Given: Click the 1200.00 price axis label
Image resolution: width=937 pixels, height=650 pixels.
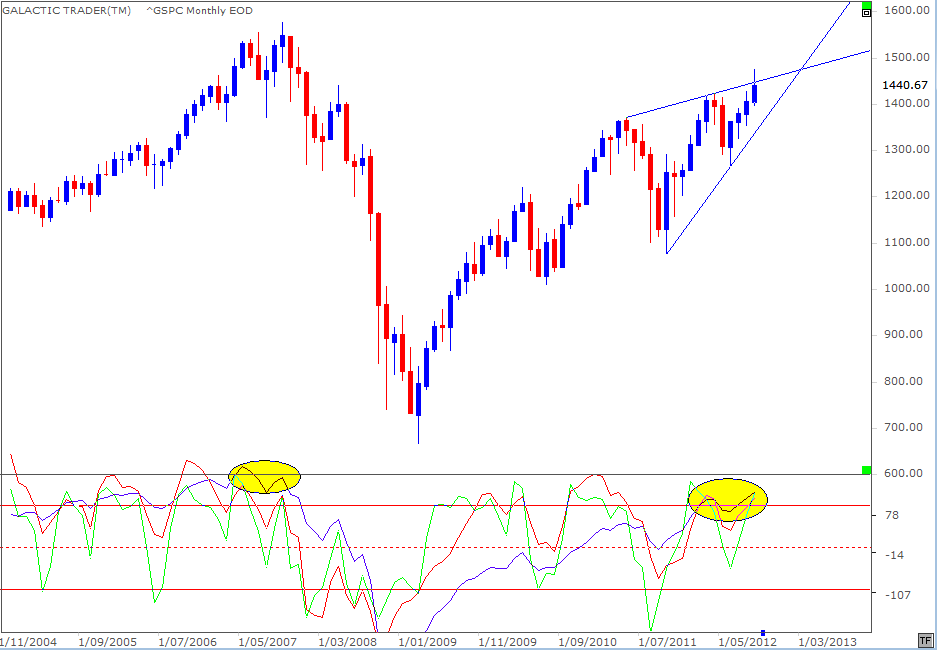Looking at the screenshot, I should point(907,196).
